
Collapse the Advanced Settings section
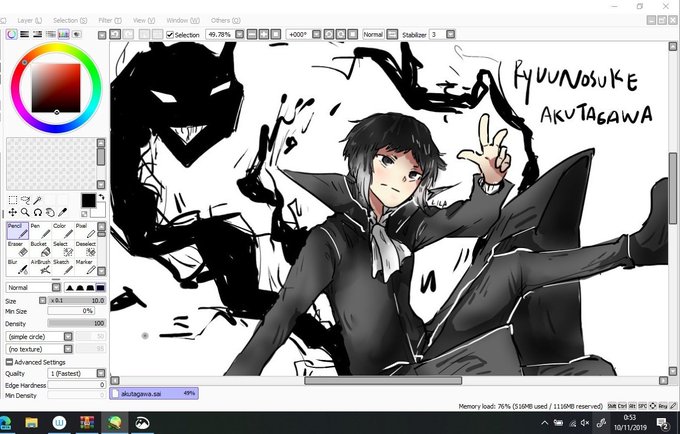click(x=9, y=362)
